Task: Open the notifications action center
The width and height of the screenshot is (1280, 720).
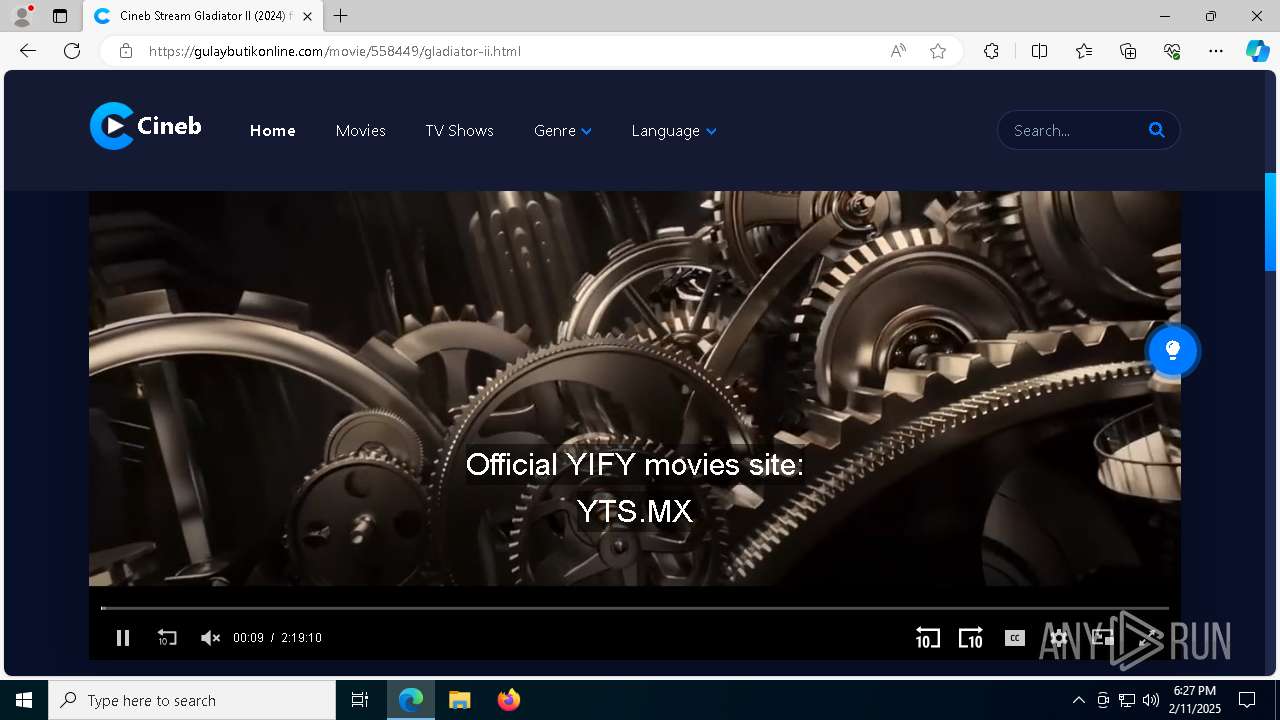Action: point(1247,700)
